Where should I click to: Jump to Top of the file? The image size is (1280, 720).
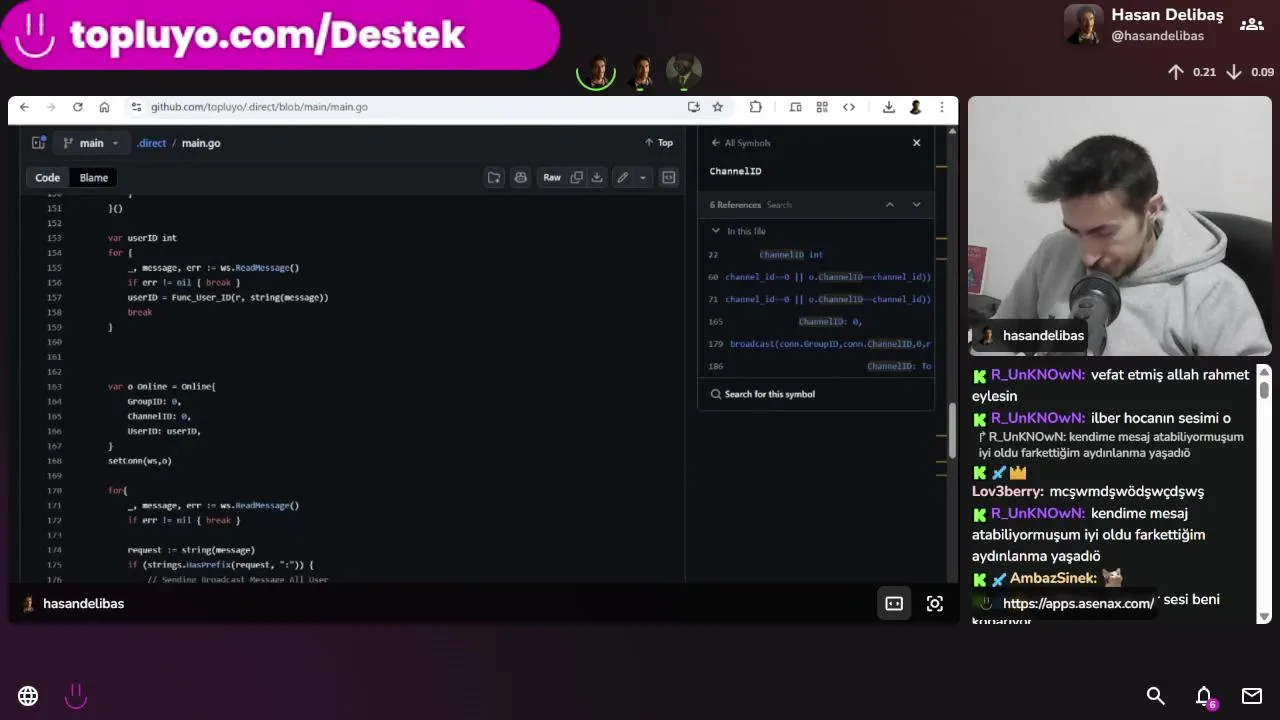click(x=658, y=143)
